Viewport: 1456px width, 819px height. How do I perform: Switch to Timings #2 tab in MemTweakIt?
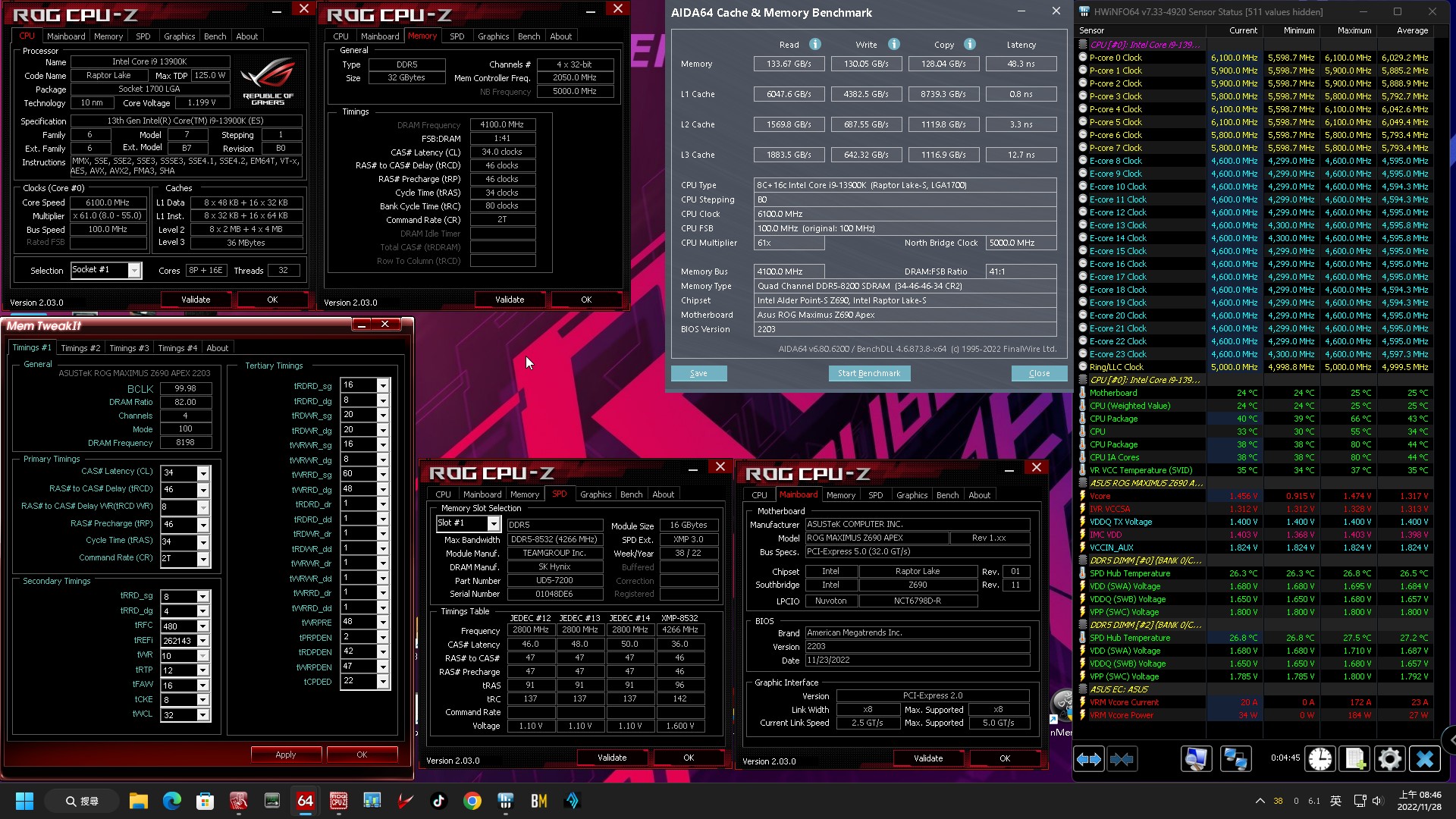[x=80, y=348]
